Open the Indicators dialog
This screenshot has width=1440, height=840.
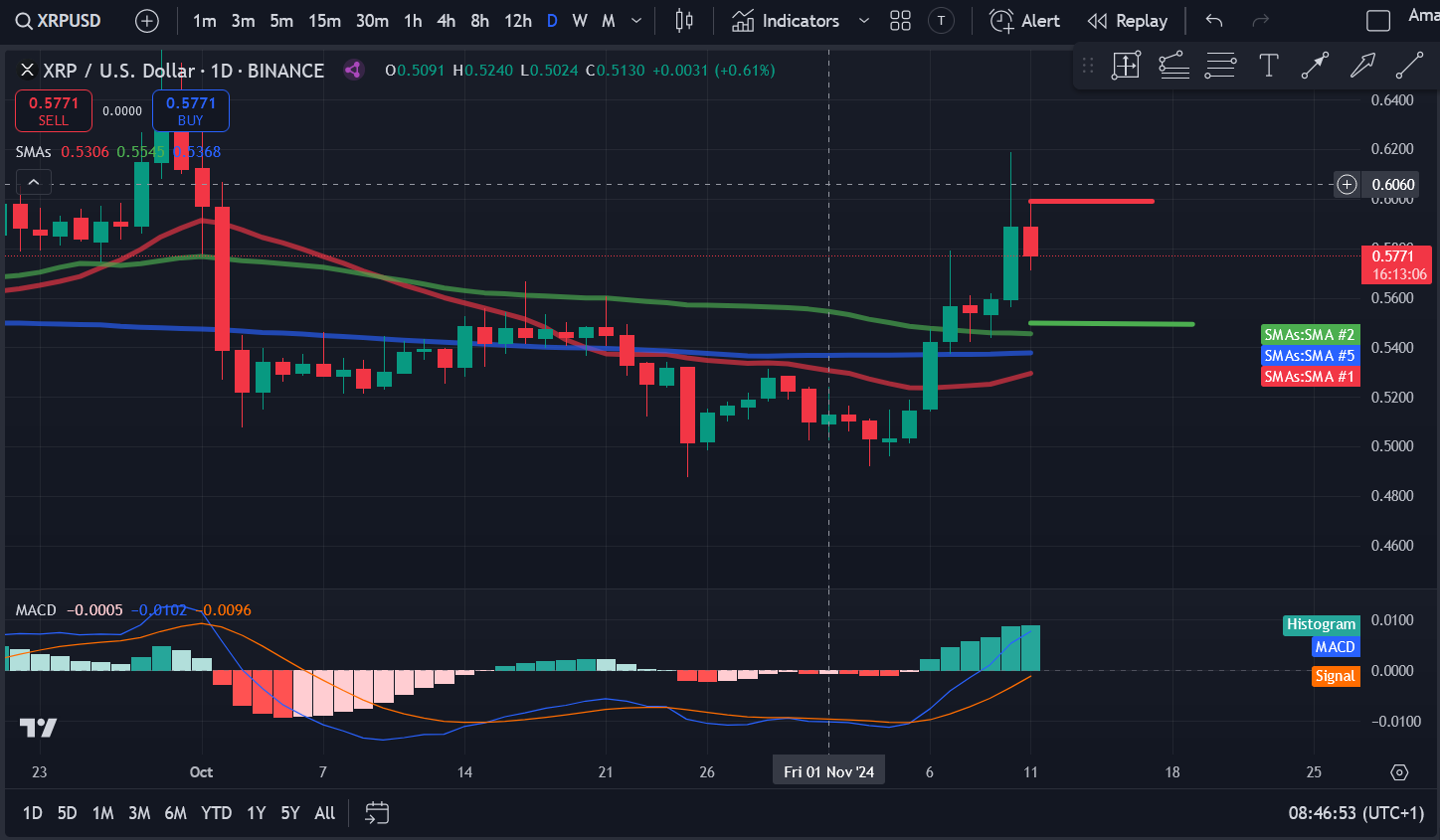(x=786, y=21)
